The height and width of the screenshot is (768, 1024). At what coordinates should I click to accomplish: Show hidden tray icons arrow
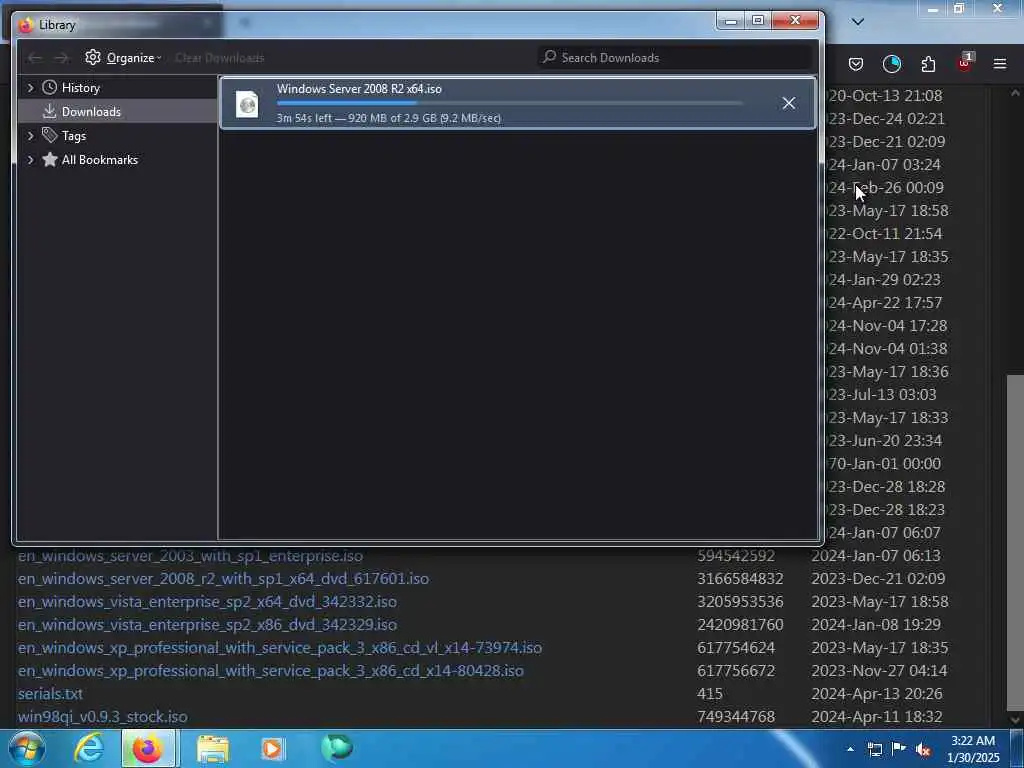[850, 749]
